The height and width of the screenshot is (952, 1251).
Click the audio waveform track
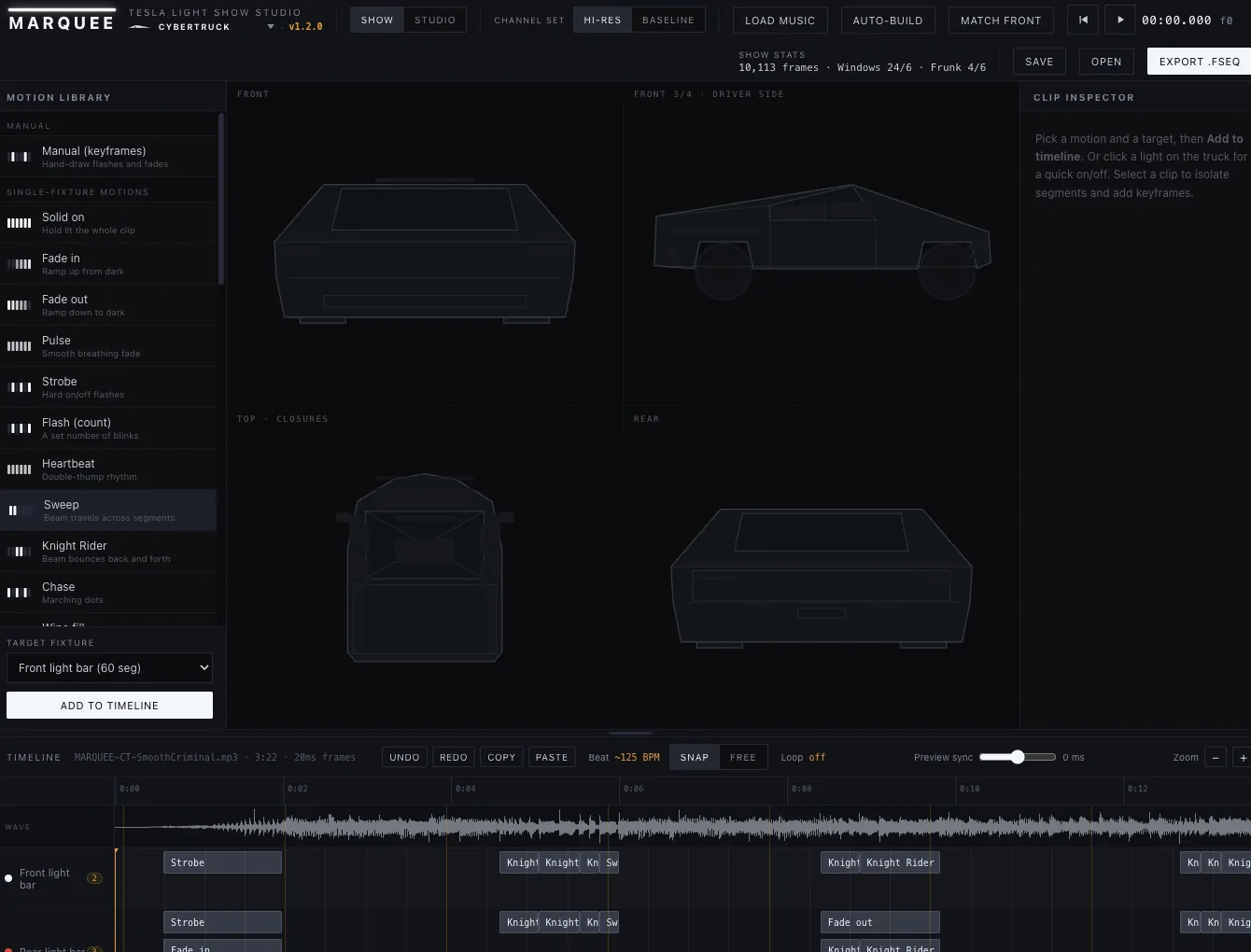pyautogui.click(x=682, y=827)
